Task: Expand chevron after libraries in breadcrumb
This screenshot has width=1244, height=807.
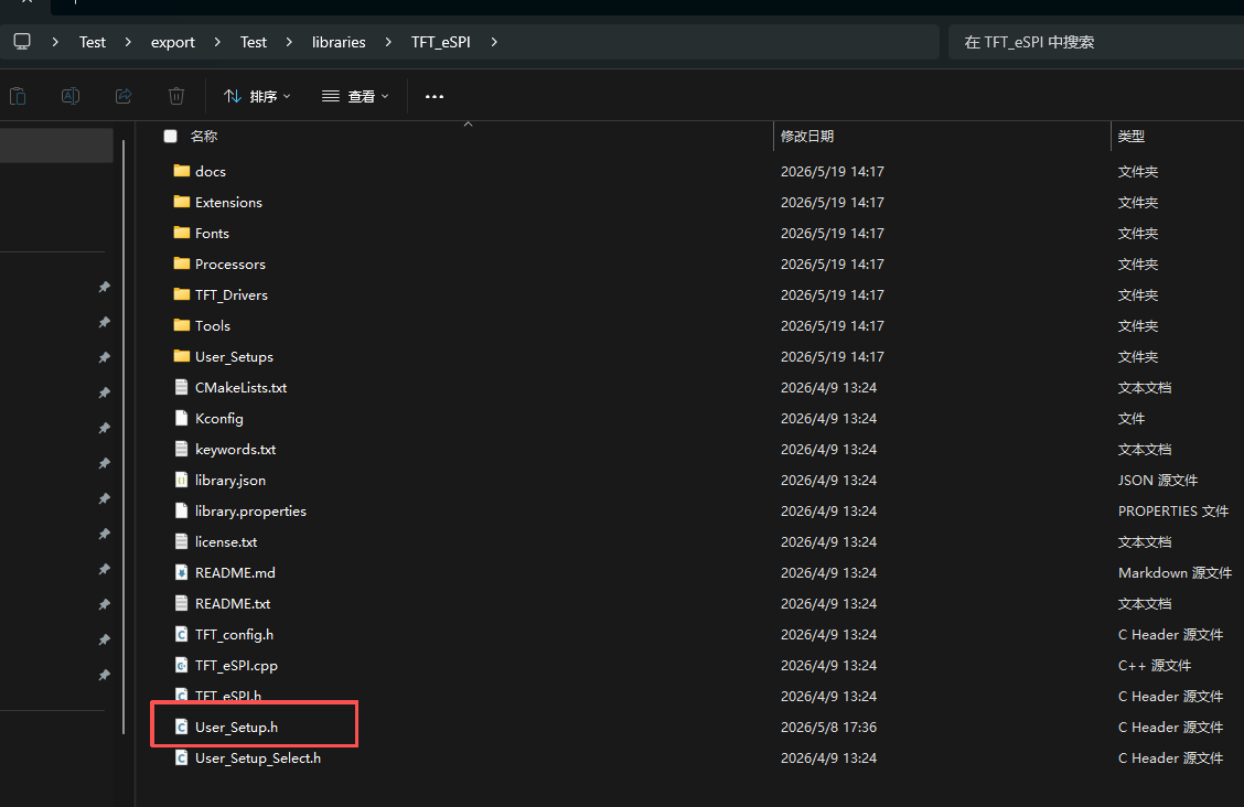Action: tap(388, 42)
